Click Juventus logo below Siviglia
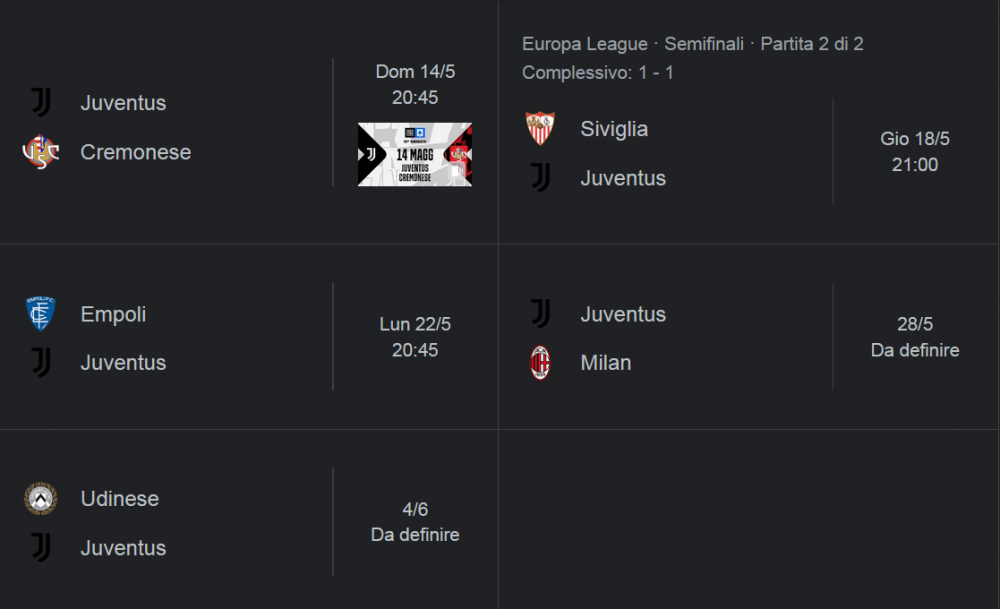 (x=540, y=178)
